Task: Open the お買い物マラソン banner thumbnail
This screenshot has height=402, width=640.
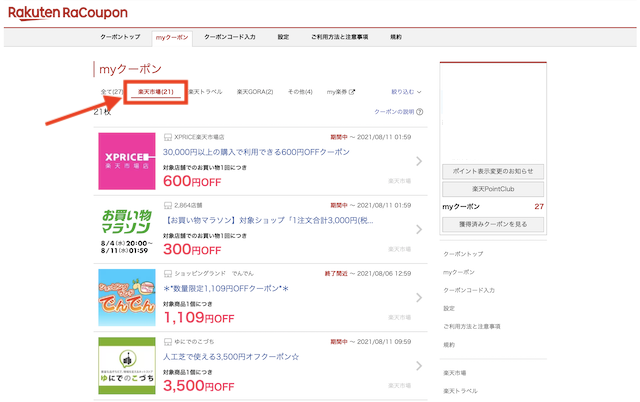Action: [127, 229]
